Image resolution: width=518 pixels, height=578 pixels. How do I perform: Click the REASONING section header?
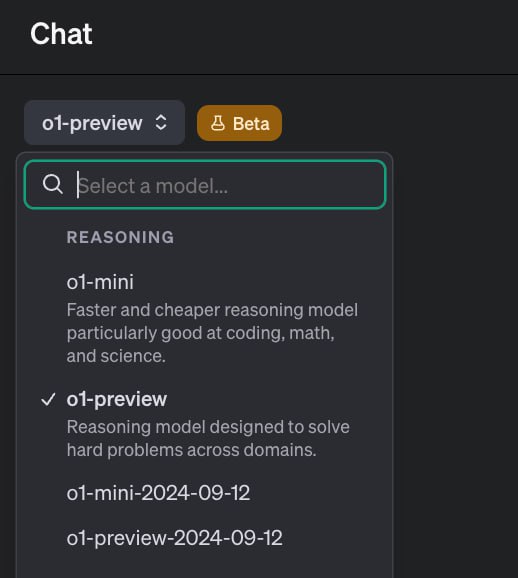(x=120, y=237)
